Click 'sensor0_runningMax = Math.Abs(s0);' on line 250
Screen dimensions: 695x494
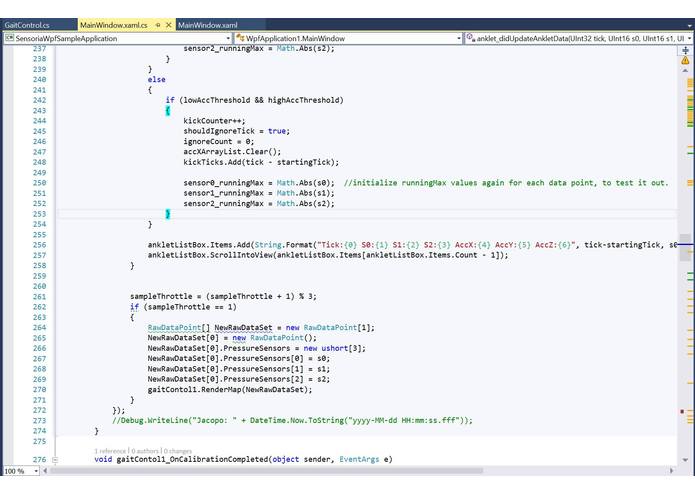click(x=259, y=183)
